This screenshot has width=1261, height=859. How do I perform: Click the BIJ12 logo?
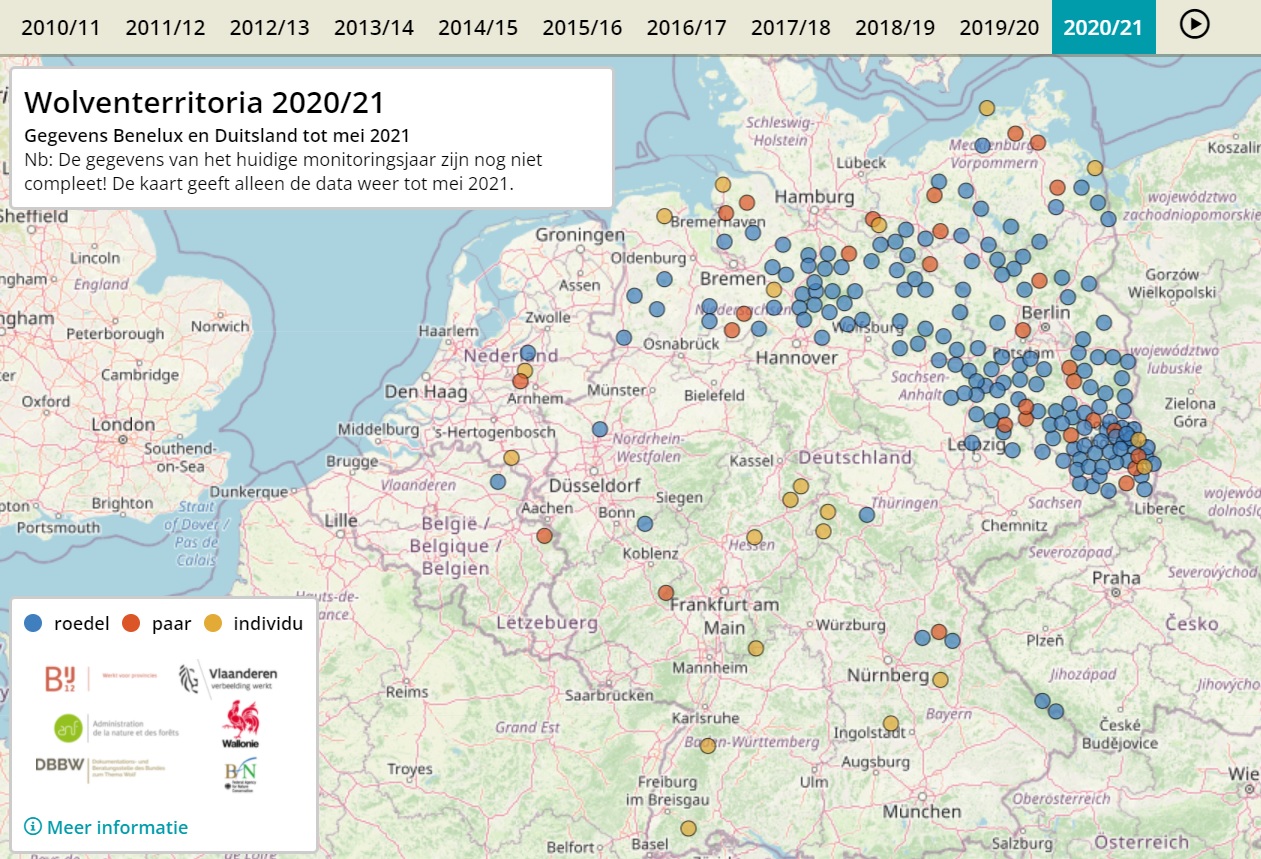click(x=62, y=679)
